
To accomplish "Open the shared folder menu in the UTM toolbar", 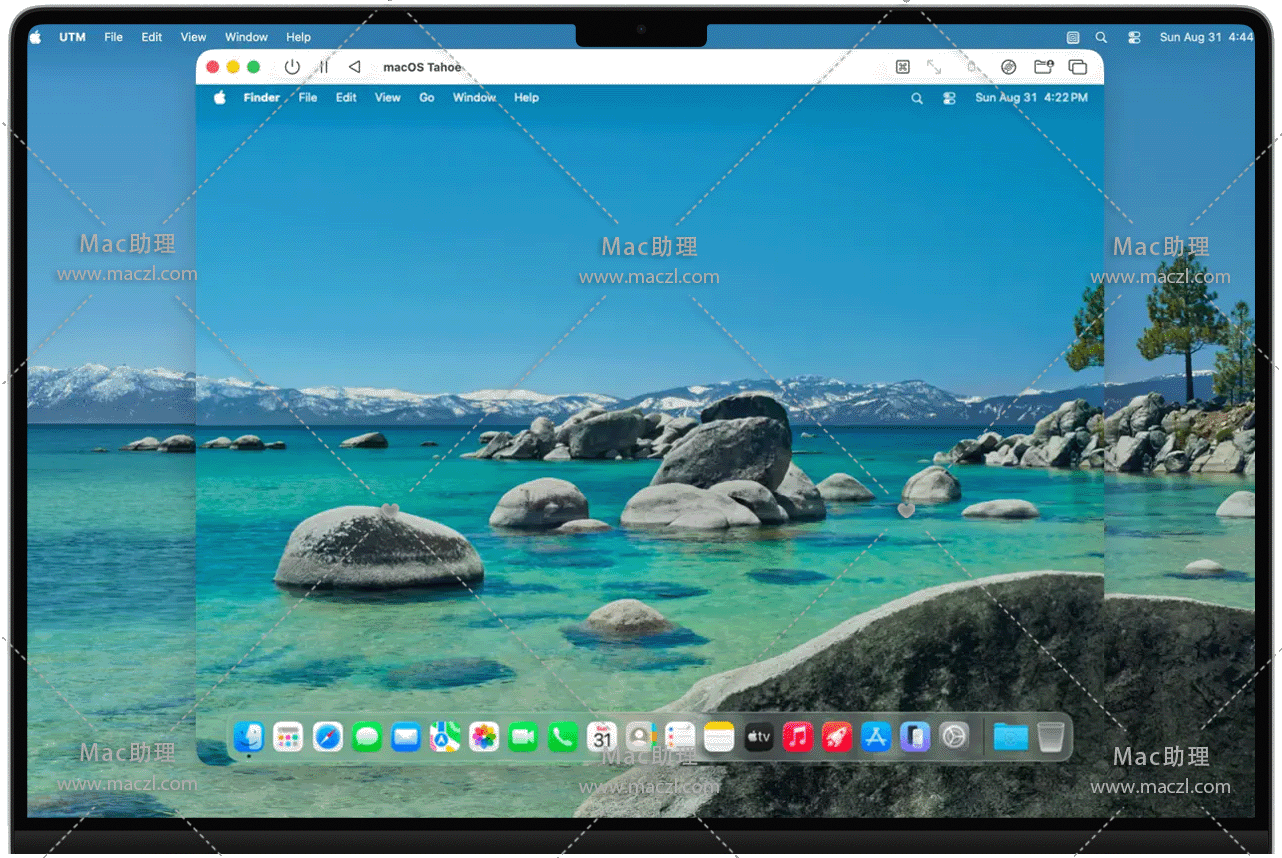I will [1043, 67].
